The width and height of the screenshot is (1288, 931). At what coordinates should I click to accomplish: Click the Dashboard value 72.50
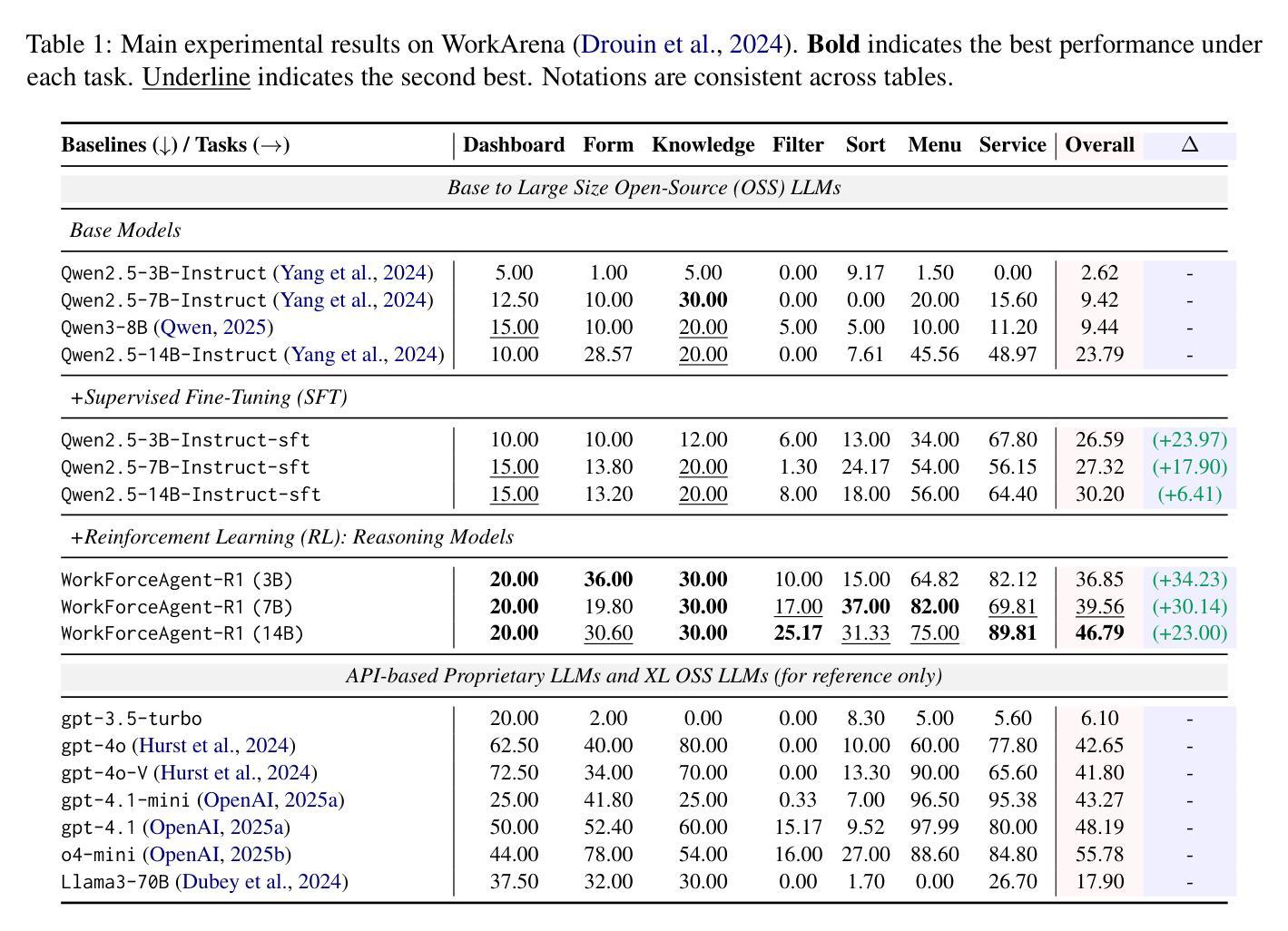pos(514,773)
